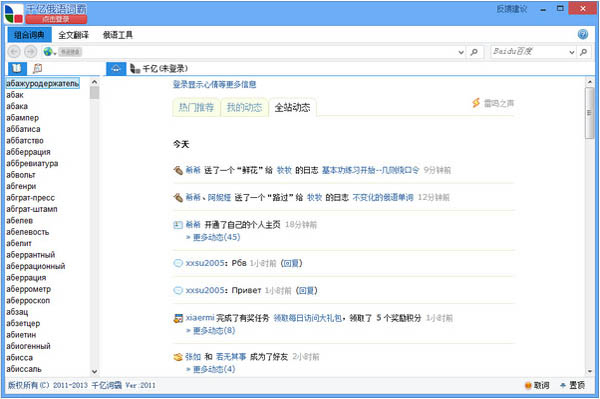Viewport: 600px width, 399px height.
Task: Click the search magnifier beside Baidu box
Action: (584, 52)
